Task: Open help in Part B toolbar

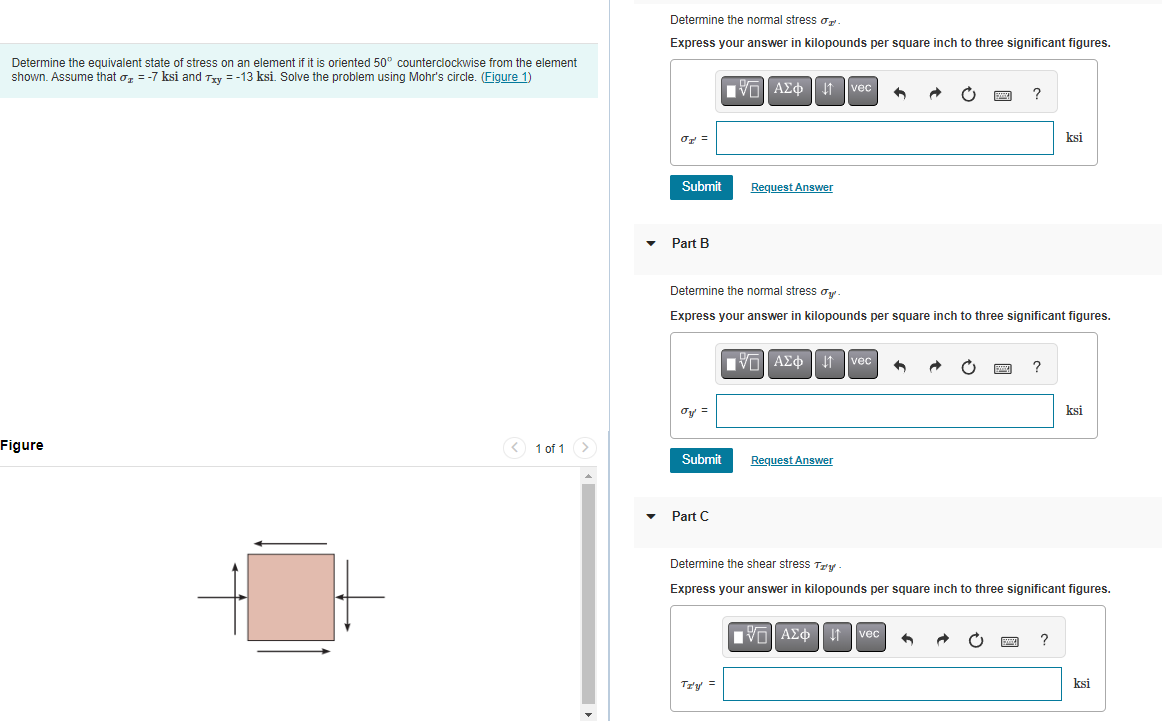Action: click(1037, 367)
